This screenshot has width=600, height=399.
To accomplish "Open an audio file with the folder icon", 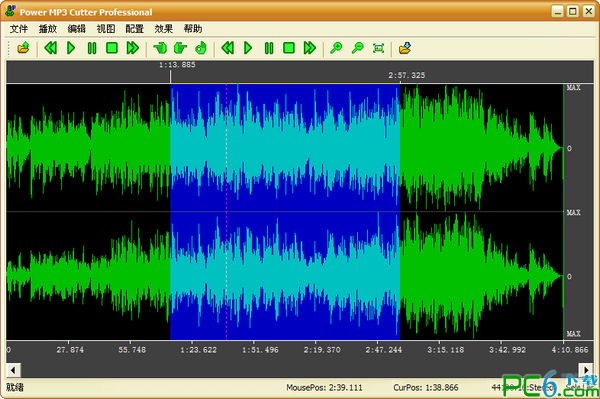I will 23,48.
